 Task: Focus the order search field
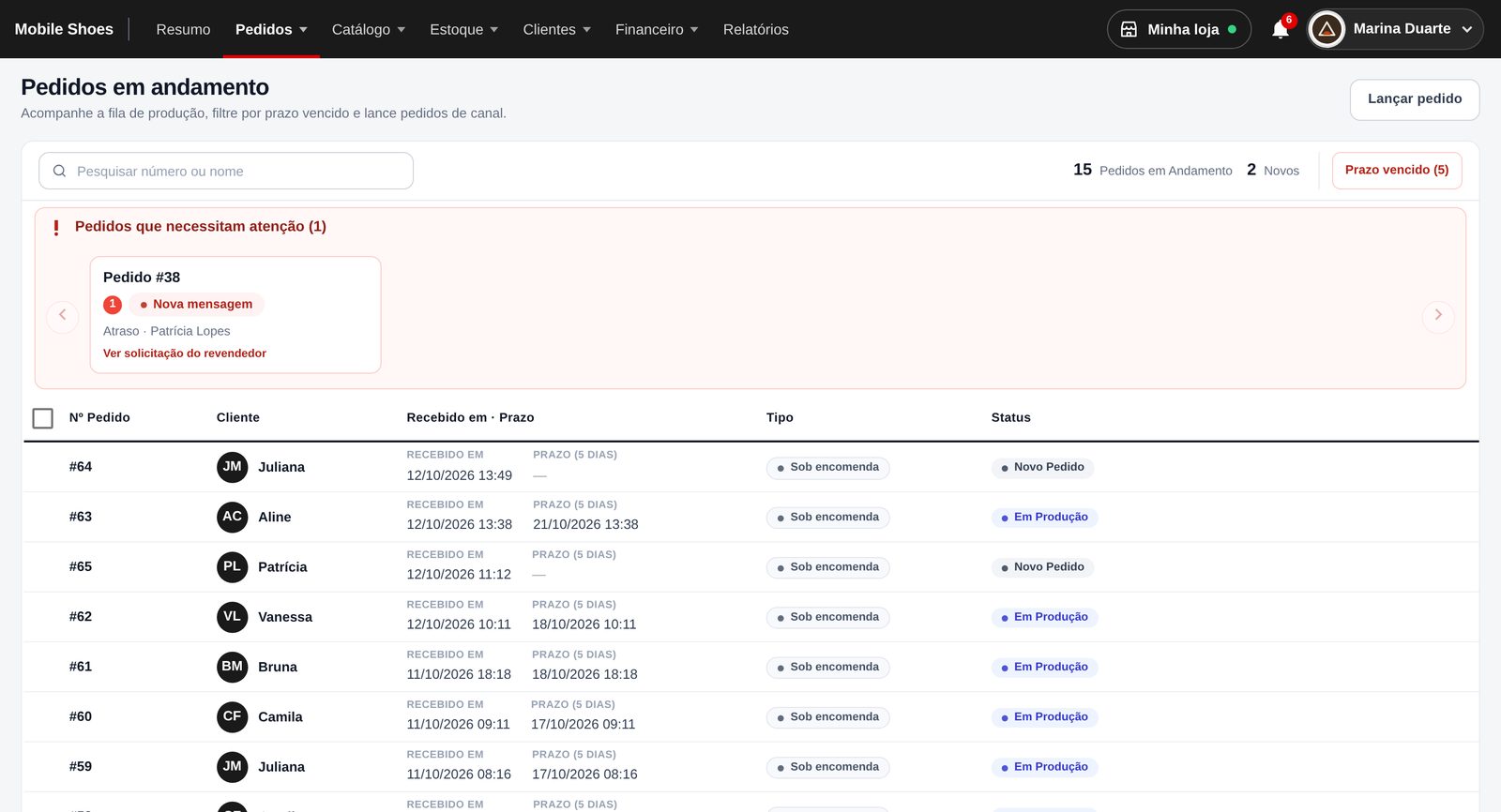point(226,171)
